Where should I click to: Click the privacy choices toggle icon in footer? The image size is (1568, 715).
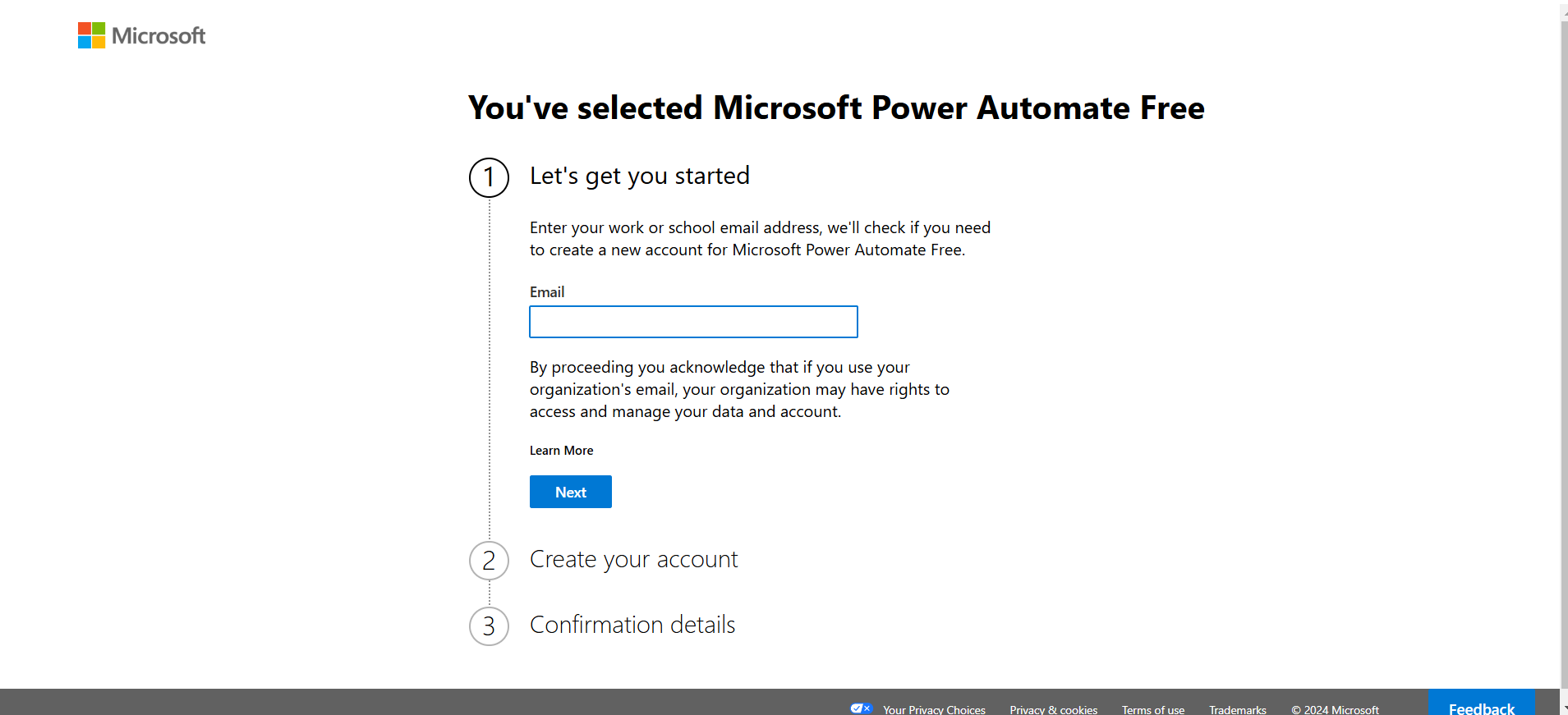(861, 708)
